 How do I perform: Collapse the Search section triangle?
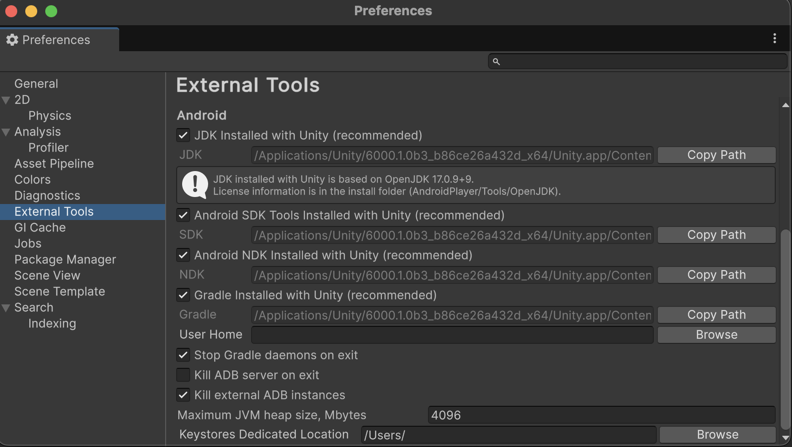point(7,308)
